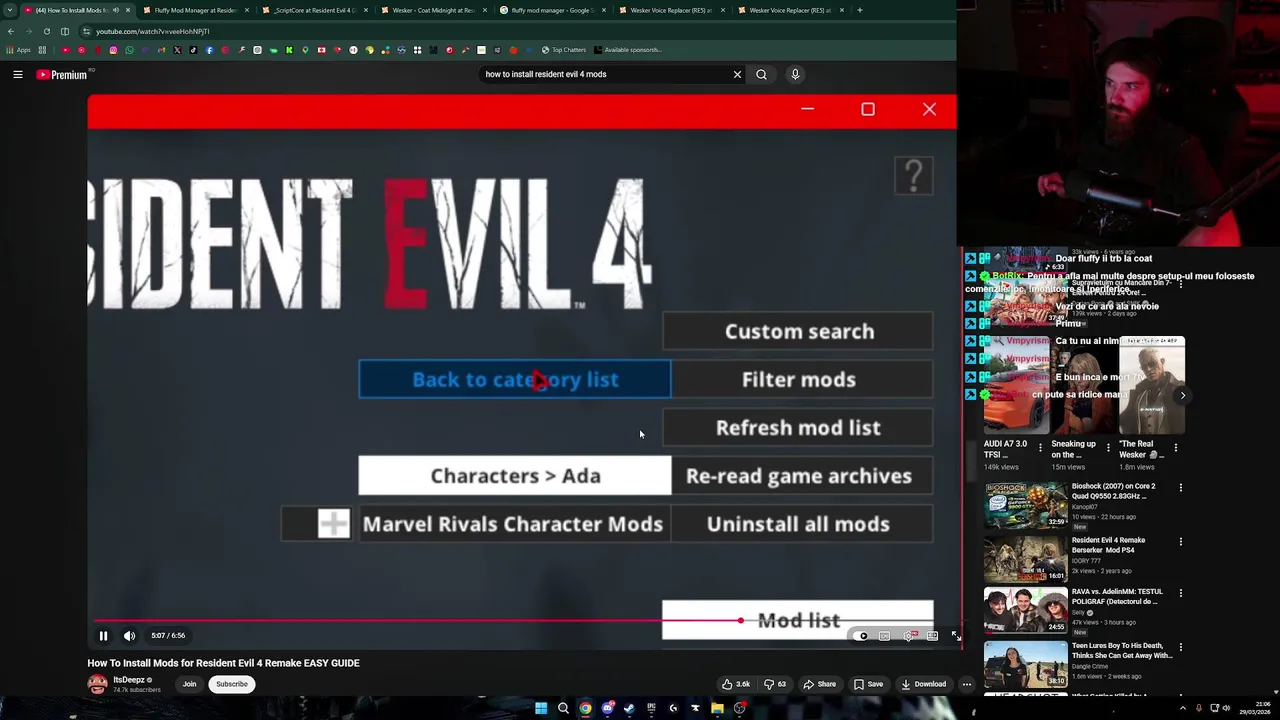Open Epic Games Launcher from taskbar
This screenshot has height=720, width=1280.
[651, 708]
